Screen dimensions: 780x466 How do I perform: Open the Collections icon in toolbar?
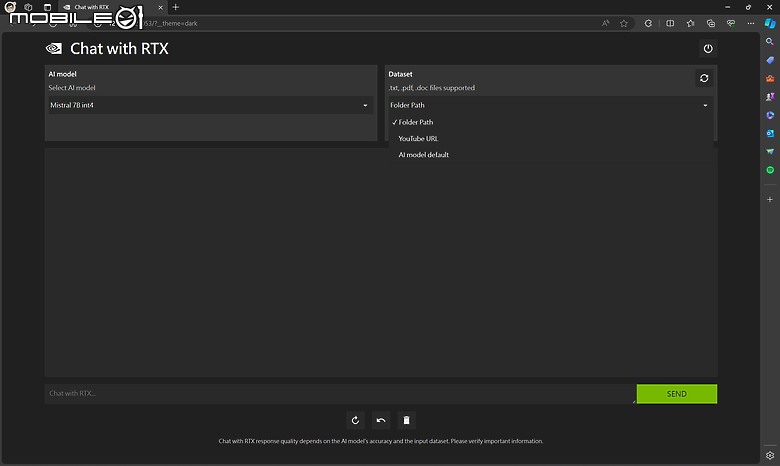[711, 23]
